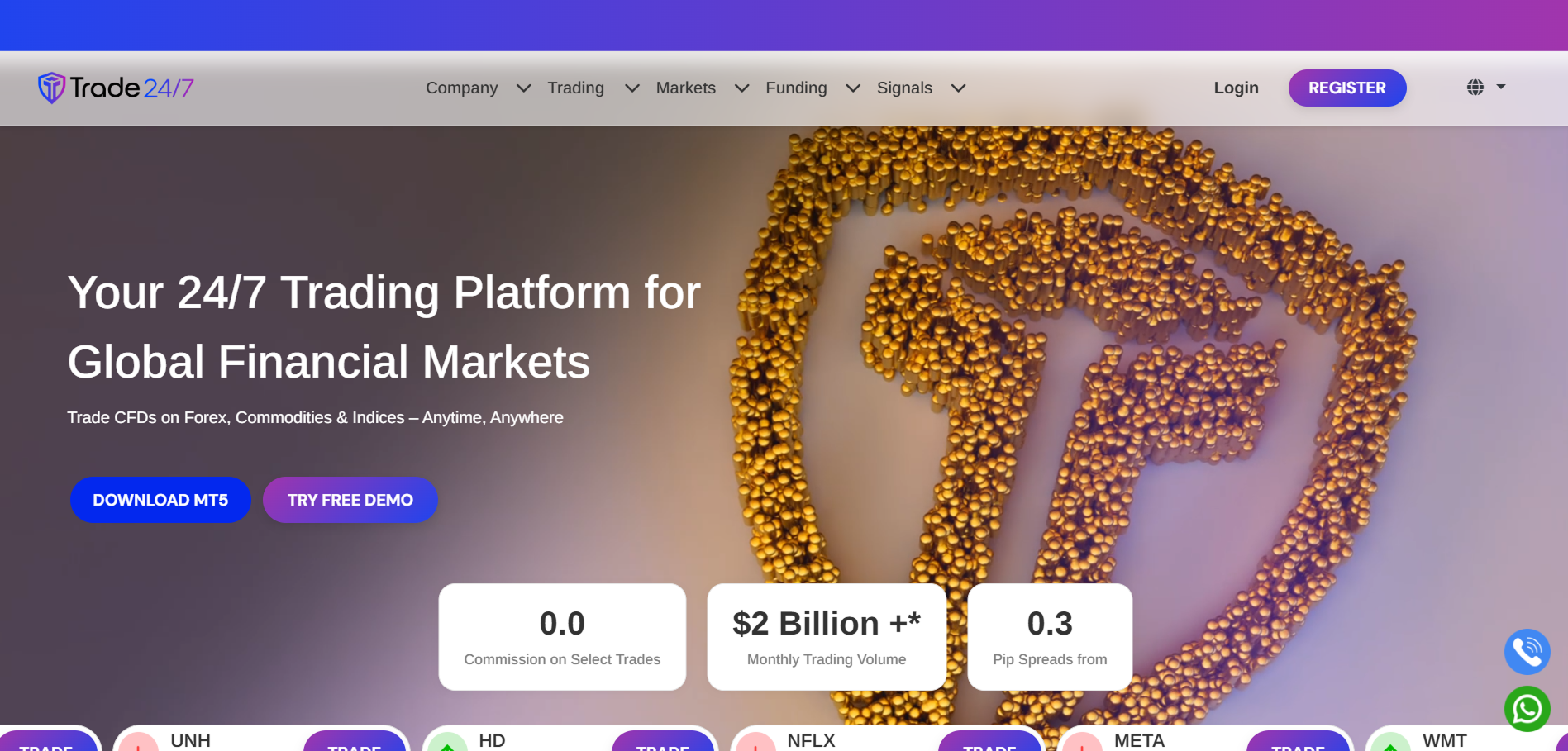
Task: Expand the Signals dropdown chevron
Action: [x=958, y=88]
